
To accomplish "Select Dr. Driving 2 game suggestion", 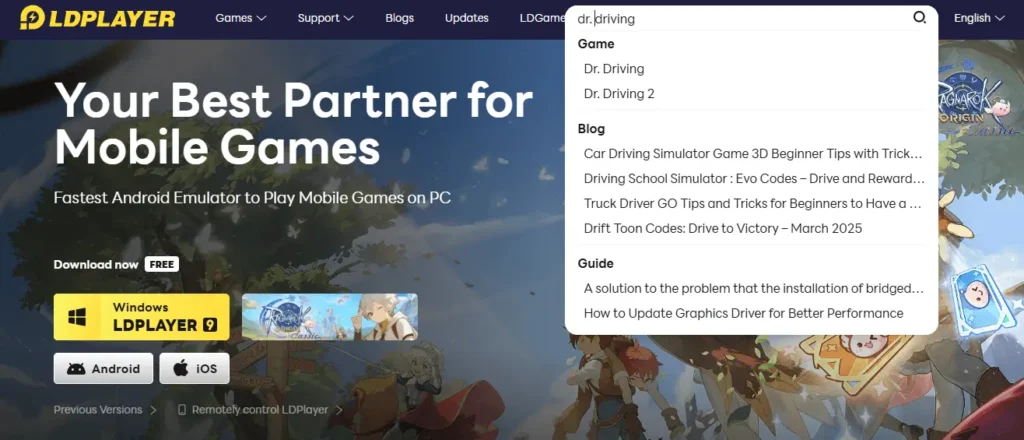I will coord(619,94).
